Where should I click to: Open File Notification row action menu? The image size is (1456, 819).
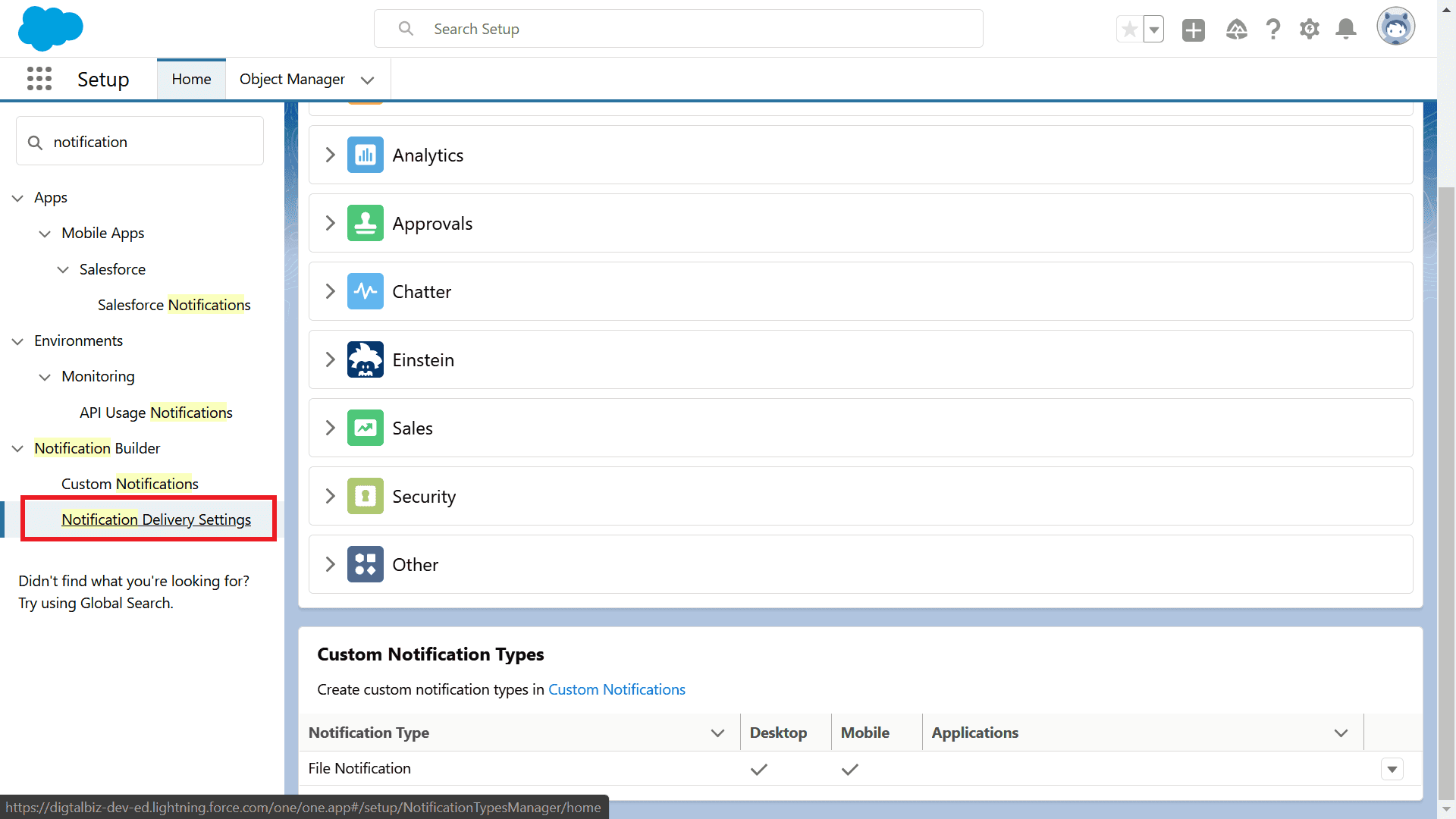pos(1392,769)
